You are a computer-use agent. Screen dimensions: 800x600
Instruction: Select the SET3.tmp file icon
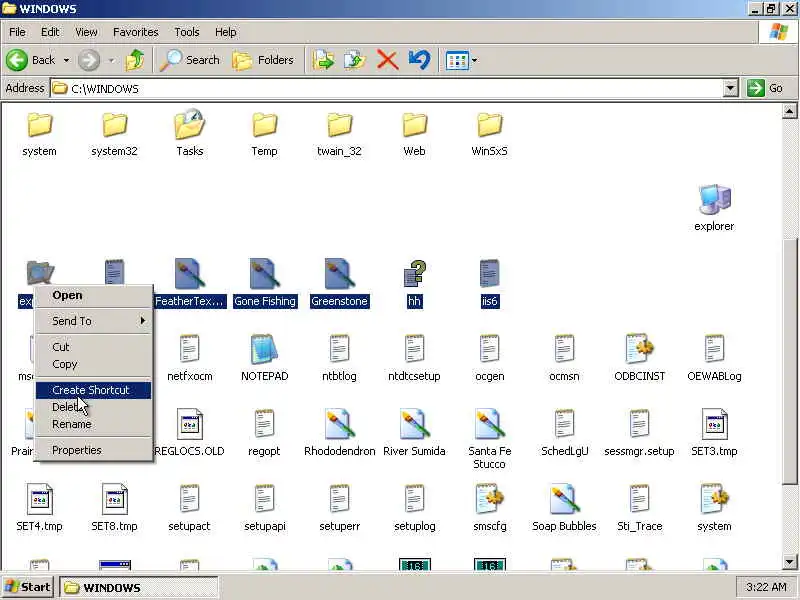(x=714, y=424)
